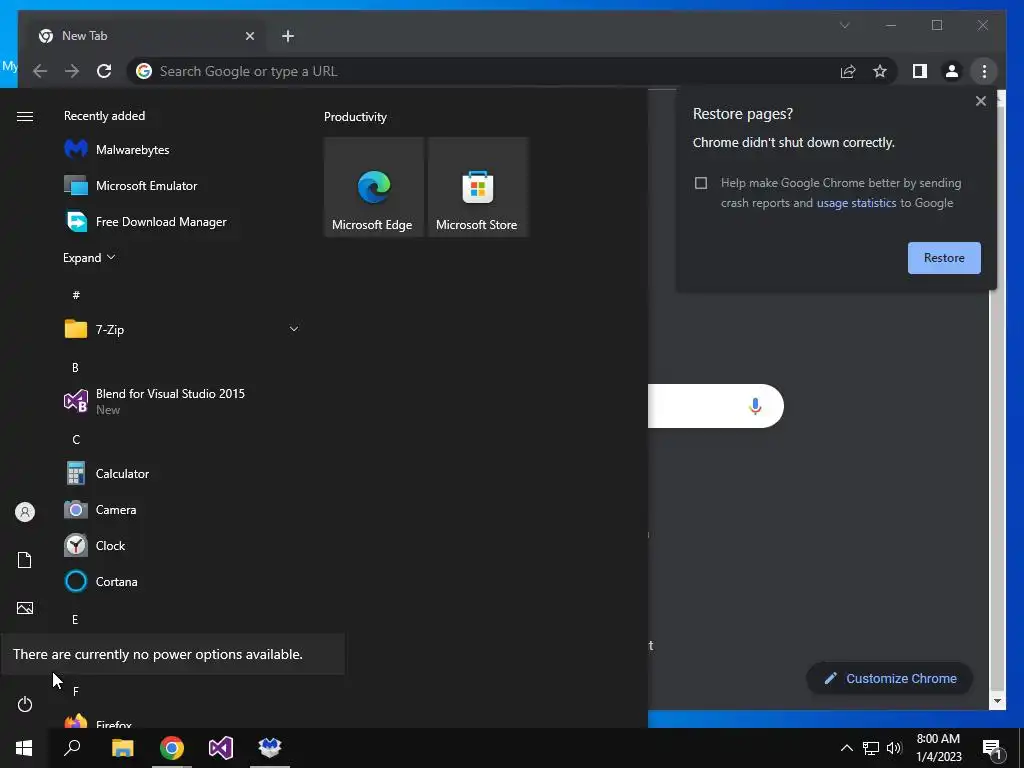Screen dimensions: 1024x768
Task: Launch Blend for Visual Studio 2015
Action: click(x=182, y=401)
